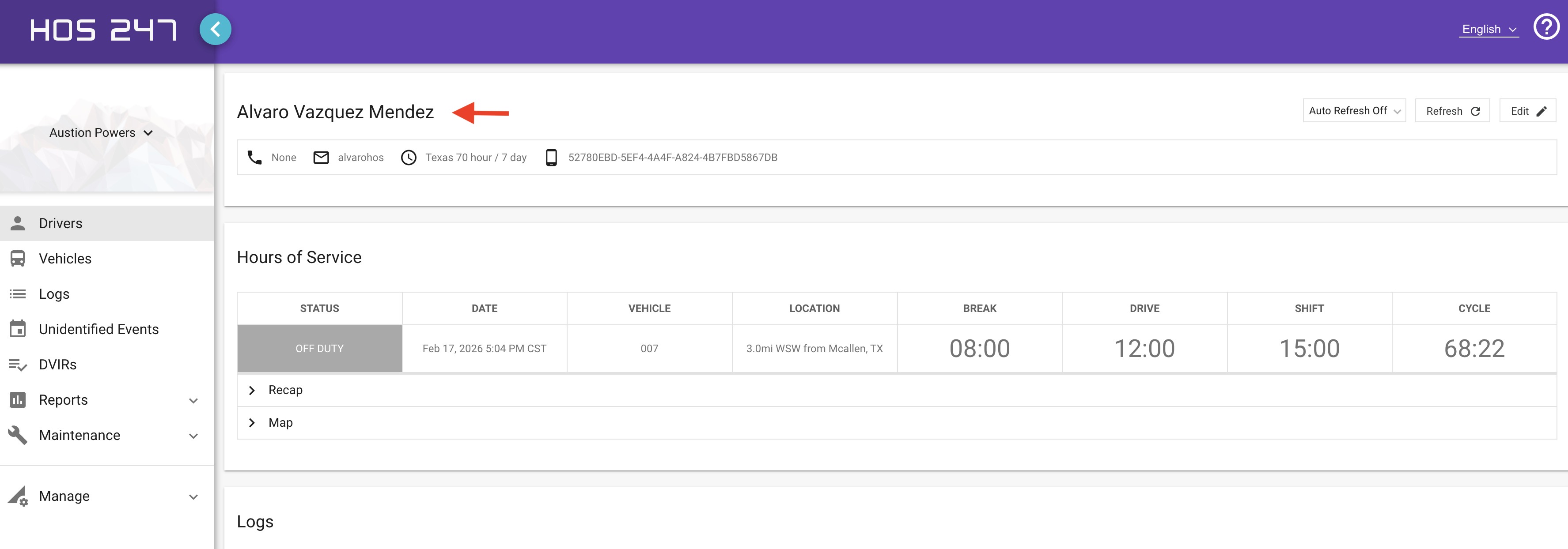Image resolution: width=1568 pixels, height=549 pixels.
Task: Click the clock icon beside Texas 70 hour
Action: (409, 158)
